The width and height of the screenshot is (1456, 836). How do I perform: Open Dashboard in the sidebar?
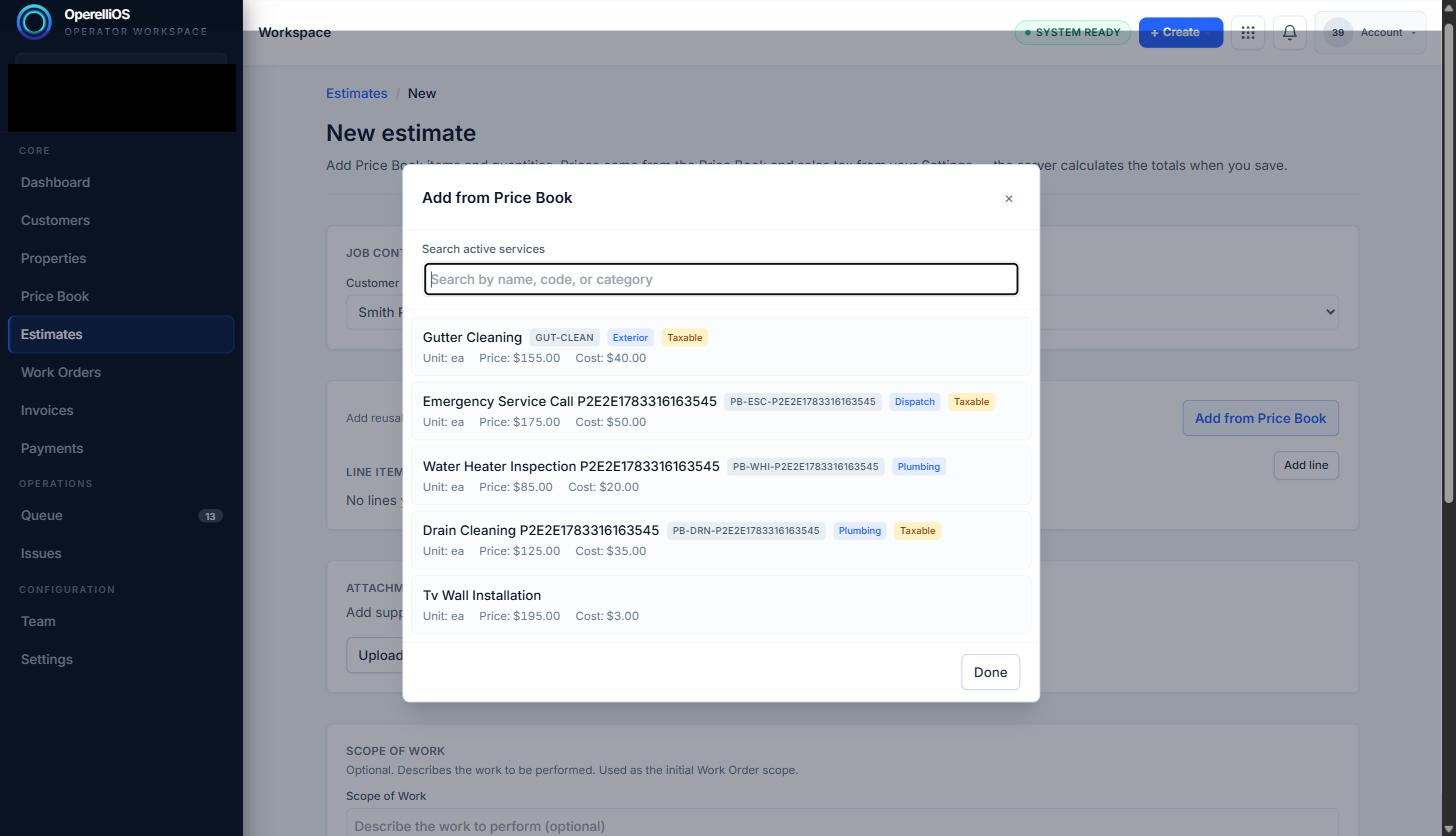(x=121, y=182)
